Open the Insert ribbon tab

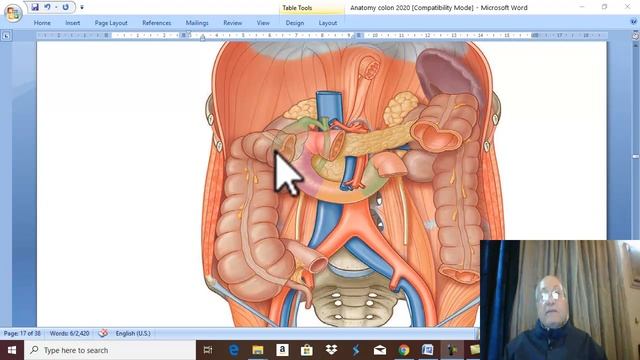[73, 23]
